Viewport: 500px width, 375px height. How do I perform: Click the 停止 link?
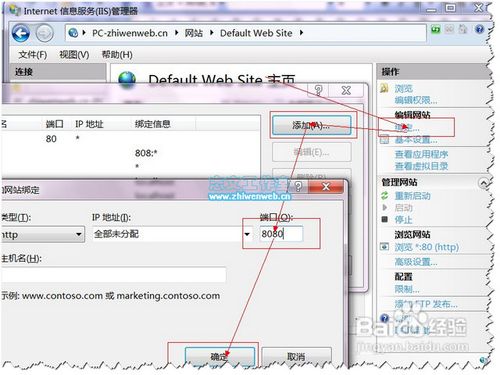click(x=403, y=220)
